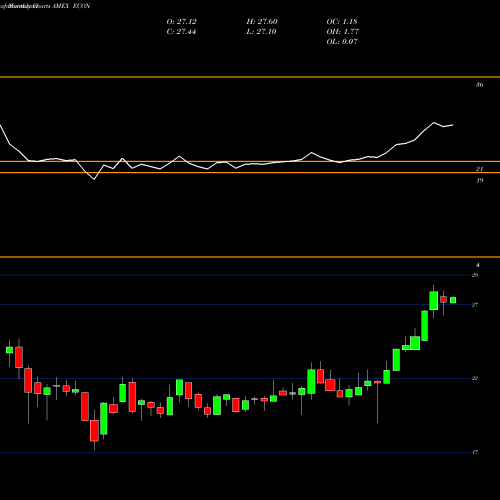
Task: Click the indicator axis label 19
Action: tap(479, 181)
